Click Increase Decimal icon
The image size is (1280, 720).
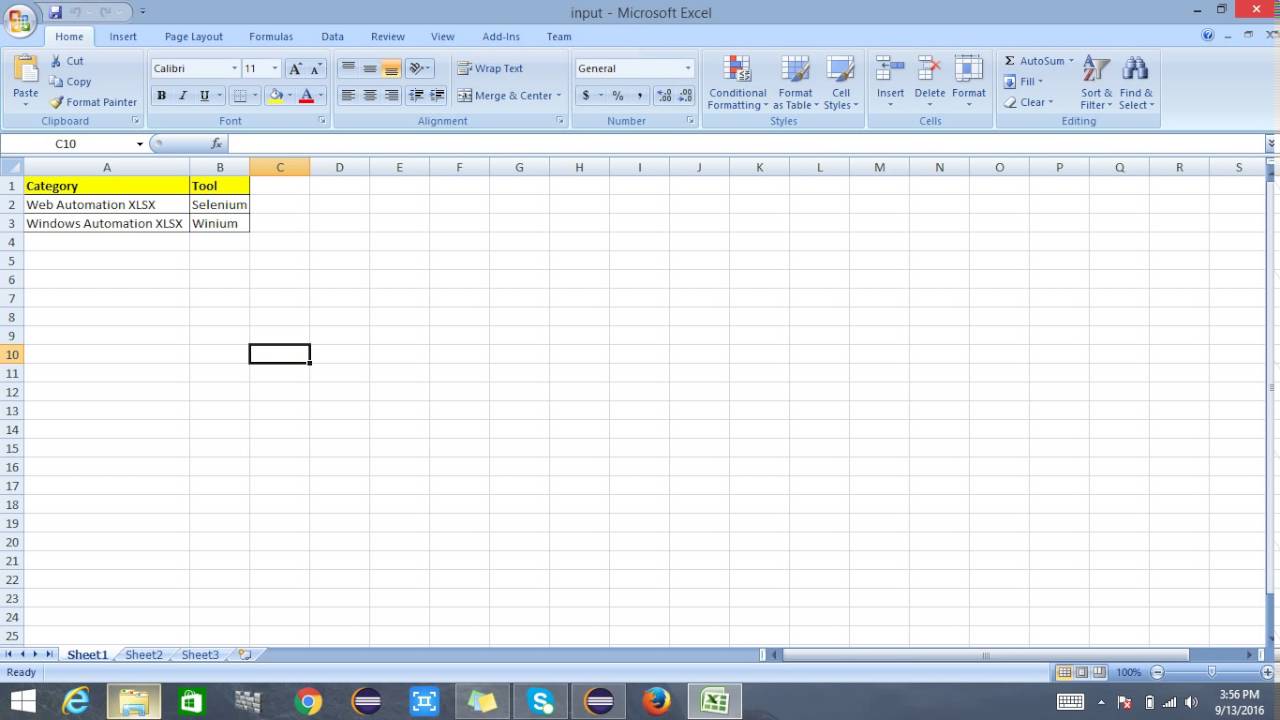tap(664, 95)
